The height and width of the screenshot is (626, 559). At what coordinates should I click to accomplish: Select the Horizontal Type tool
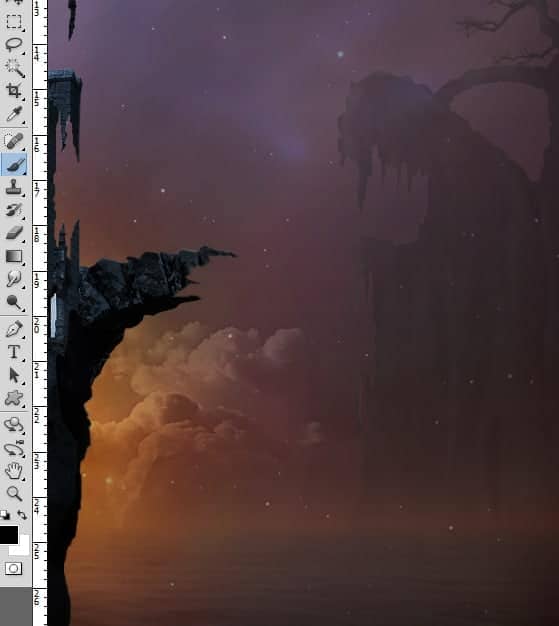point(14,352)
